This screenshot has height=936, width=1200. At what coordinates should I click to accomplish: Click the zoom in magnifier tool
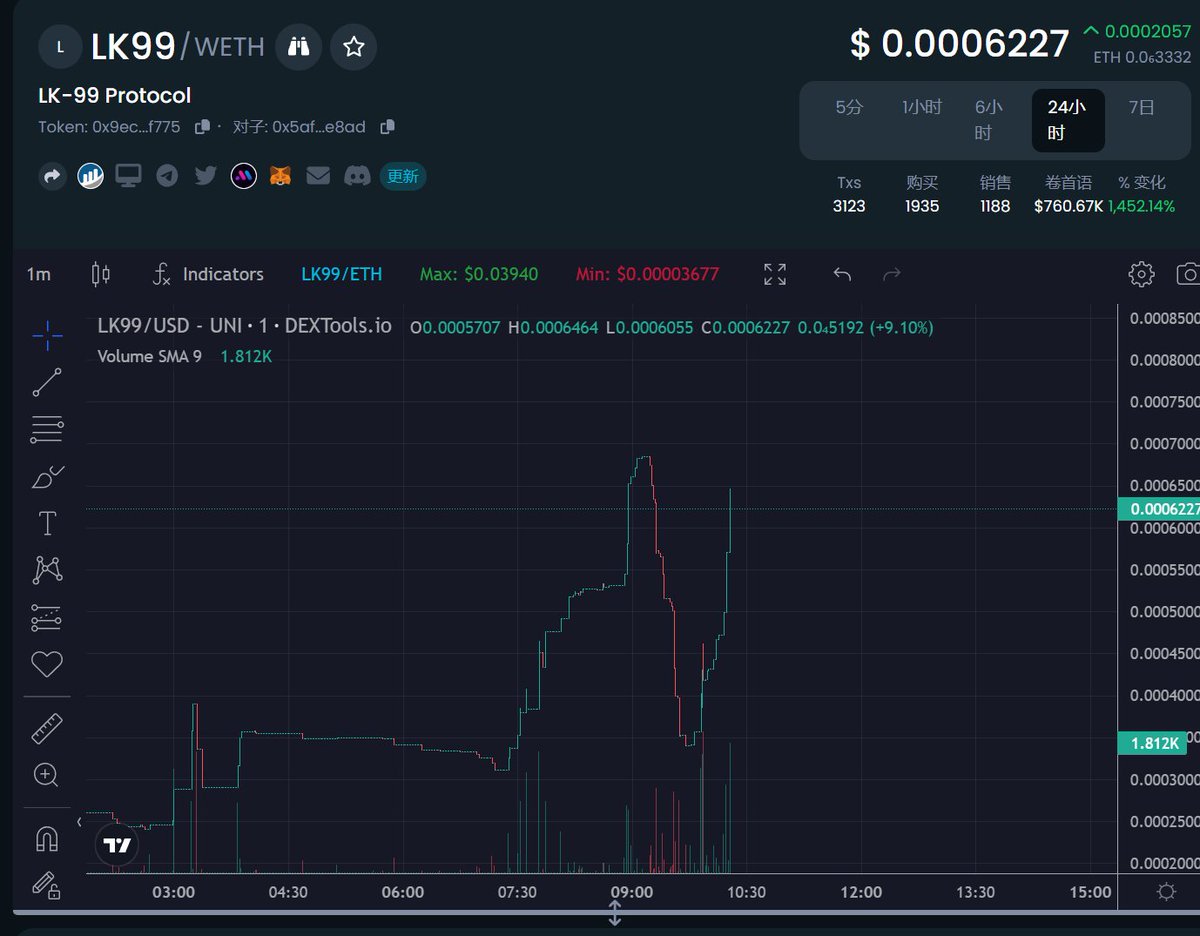coord(47,775)
